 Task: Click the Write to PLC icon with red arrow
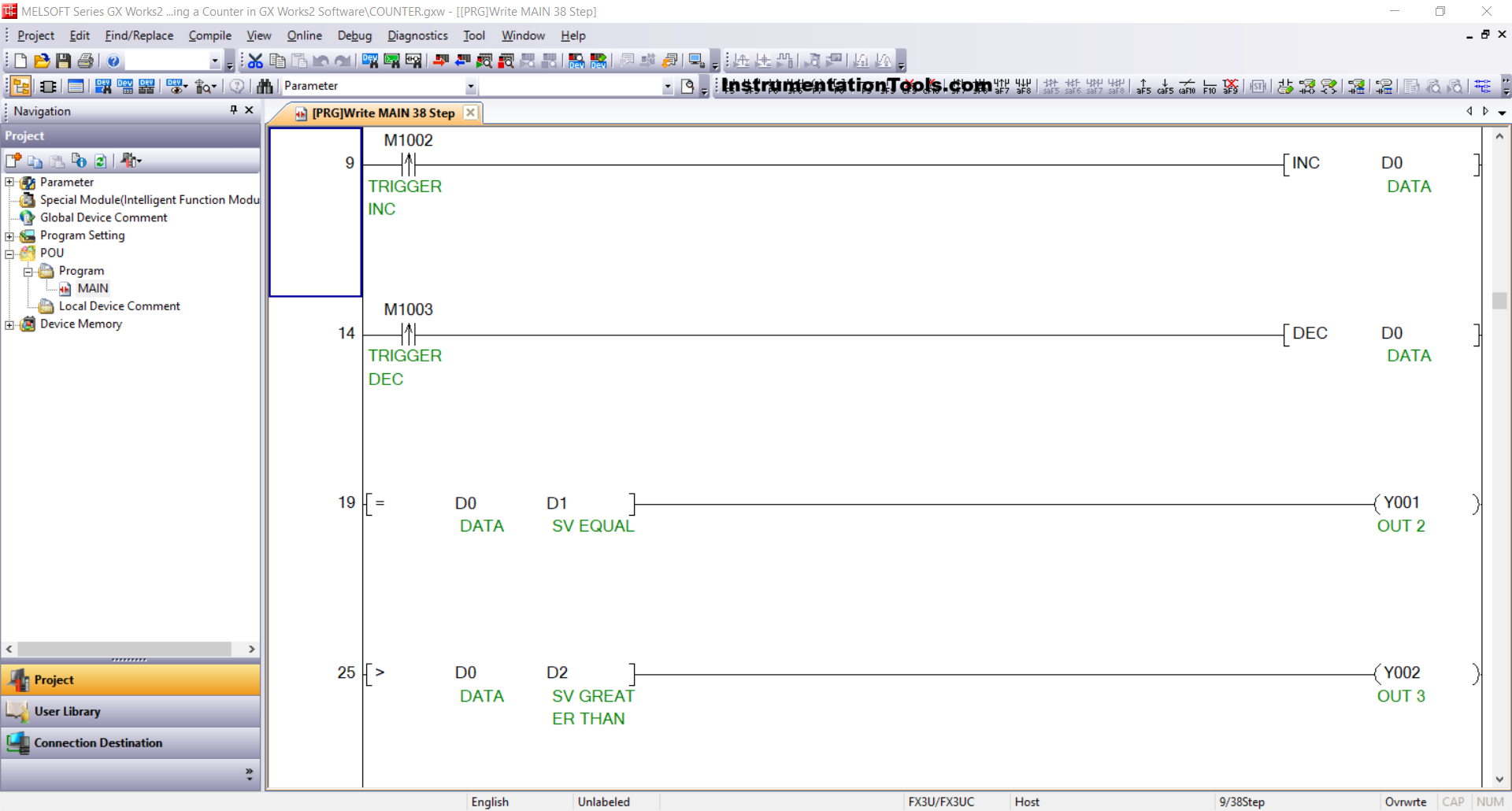pyautogui.click(x=441, y=61)
